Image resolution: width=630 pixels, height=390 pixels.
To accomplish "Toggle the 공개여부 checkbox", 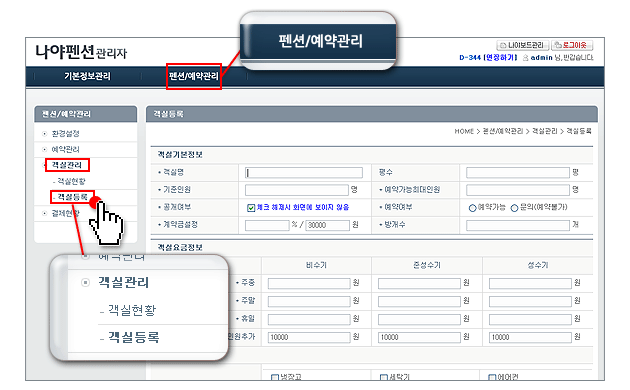I will tap(251, 208).
